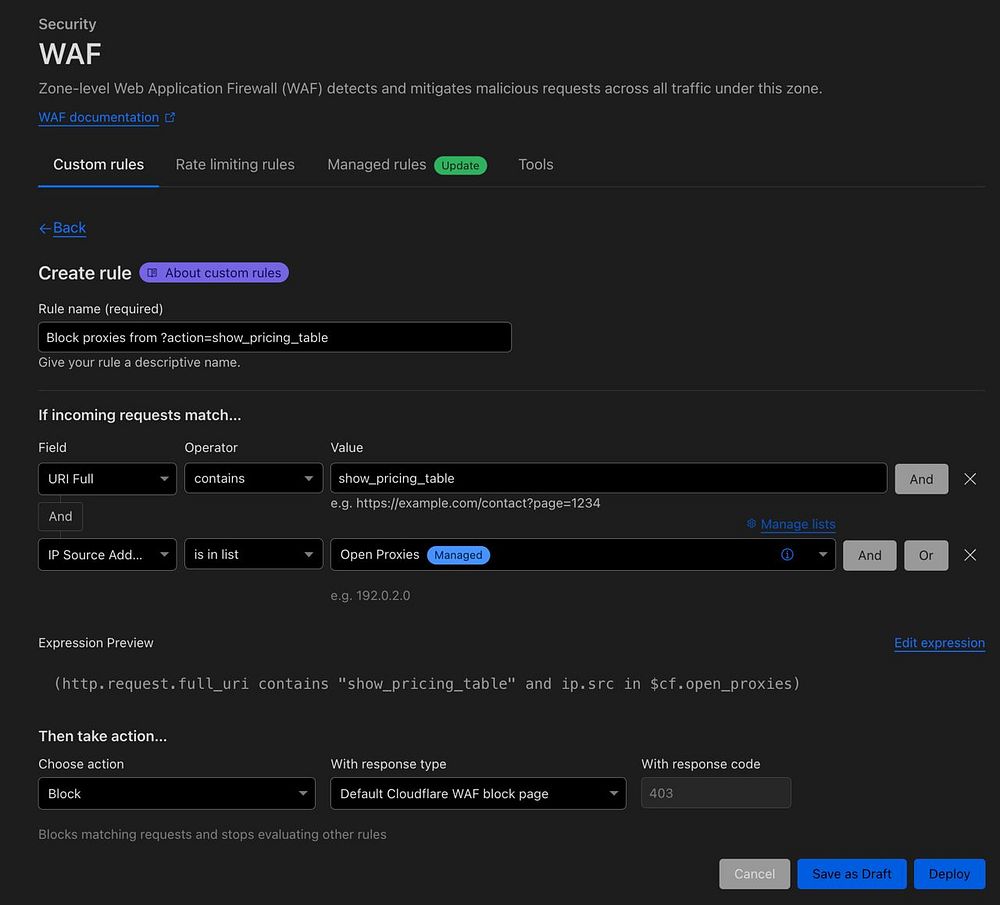Click the info icon in the Open Proxies field

click(787, 555)
